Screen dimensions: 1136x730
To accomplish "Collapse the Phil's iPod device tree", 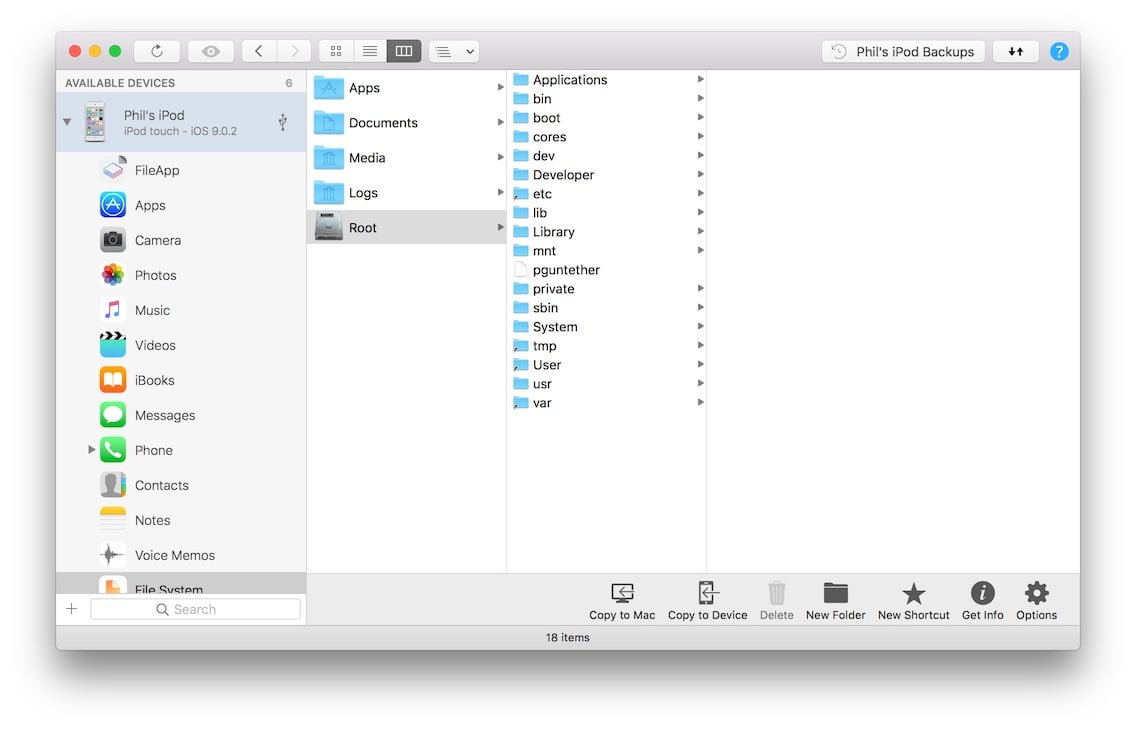I will (x=67, y=122).
